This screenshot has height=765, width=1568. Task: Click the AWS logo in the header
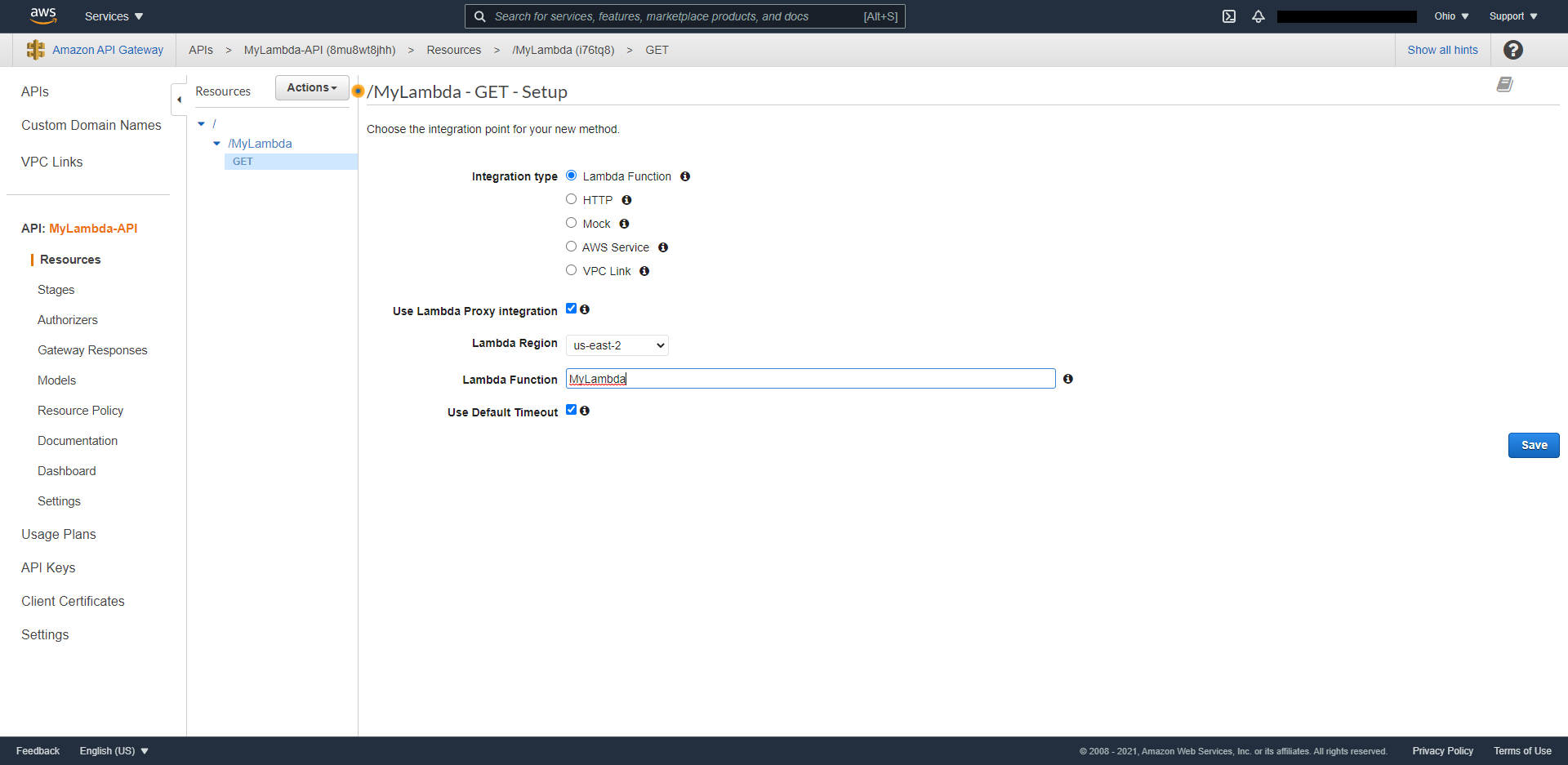click(43, 16)
